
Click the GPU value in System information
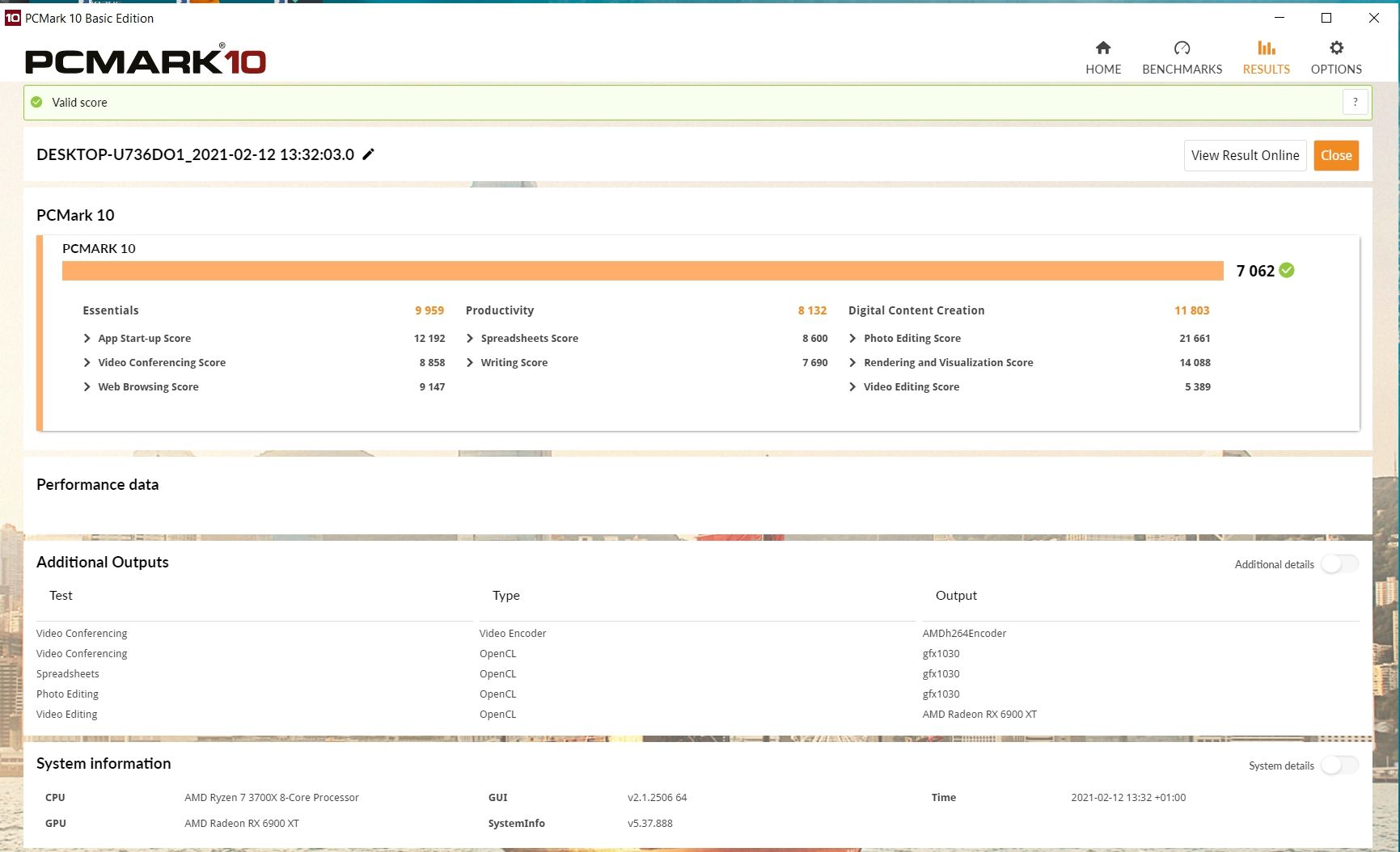[242, 823]
